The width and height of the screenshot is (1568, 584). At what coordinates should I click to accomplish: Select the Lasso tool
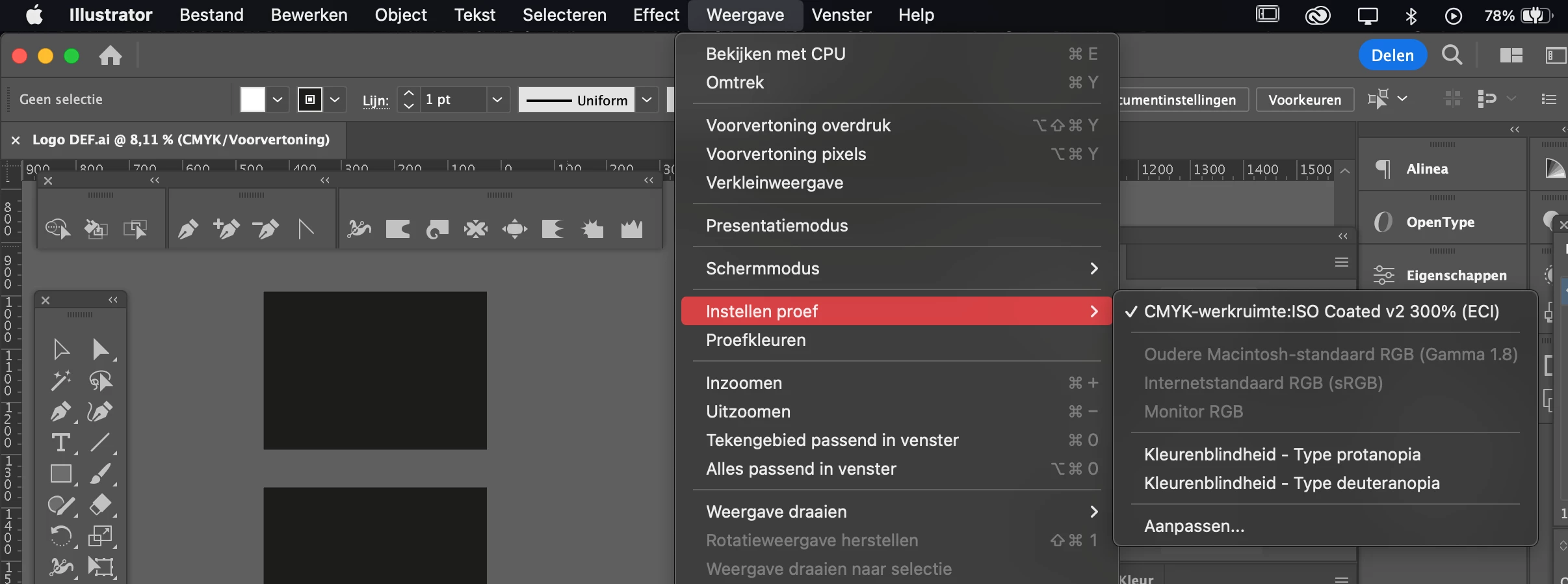[x=101, y=380]
